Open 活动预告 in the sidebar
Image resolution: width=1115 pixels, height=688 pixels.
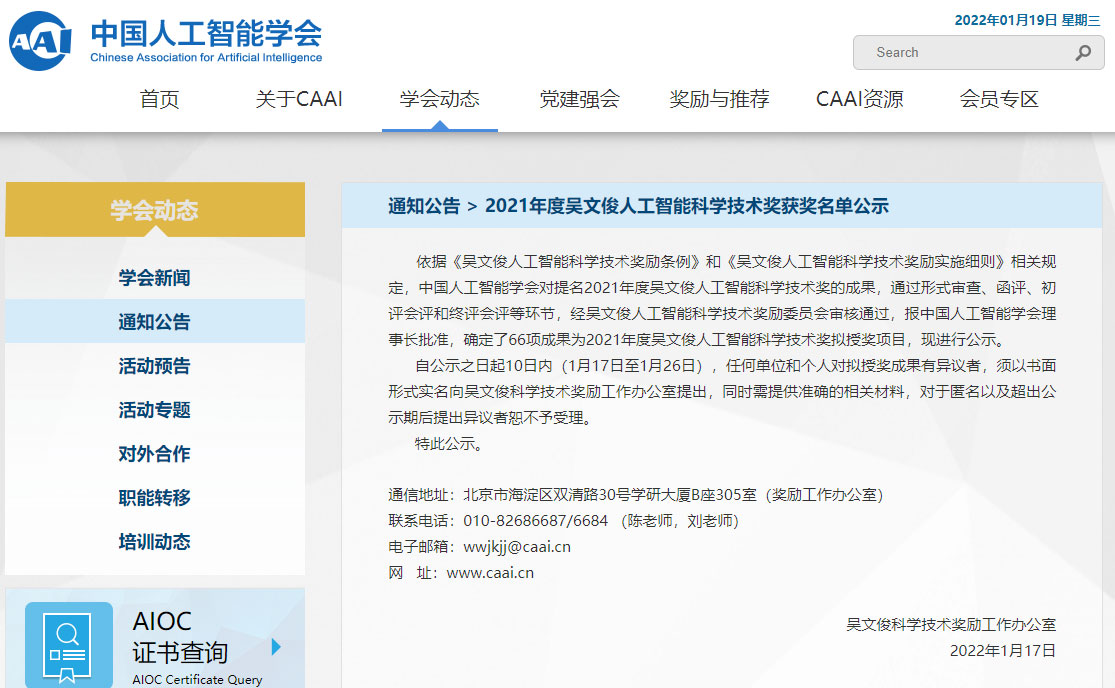coord(154,366)
